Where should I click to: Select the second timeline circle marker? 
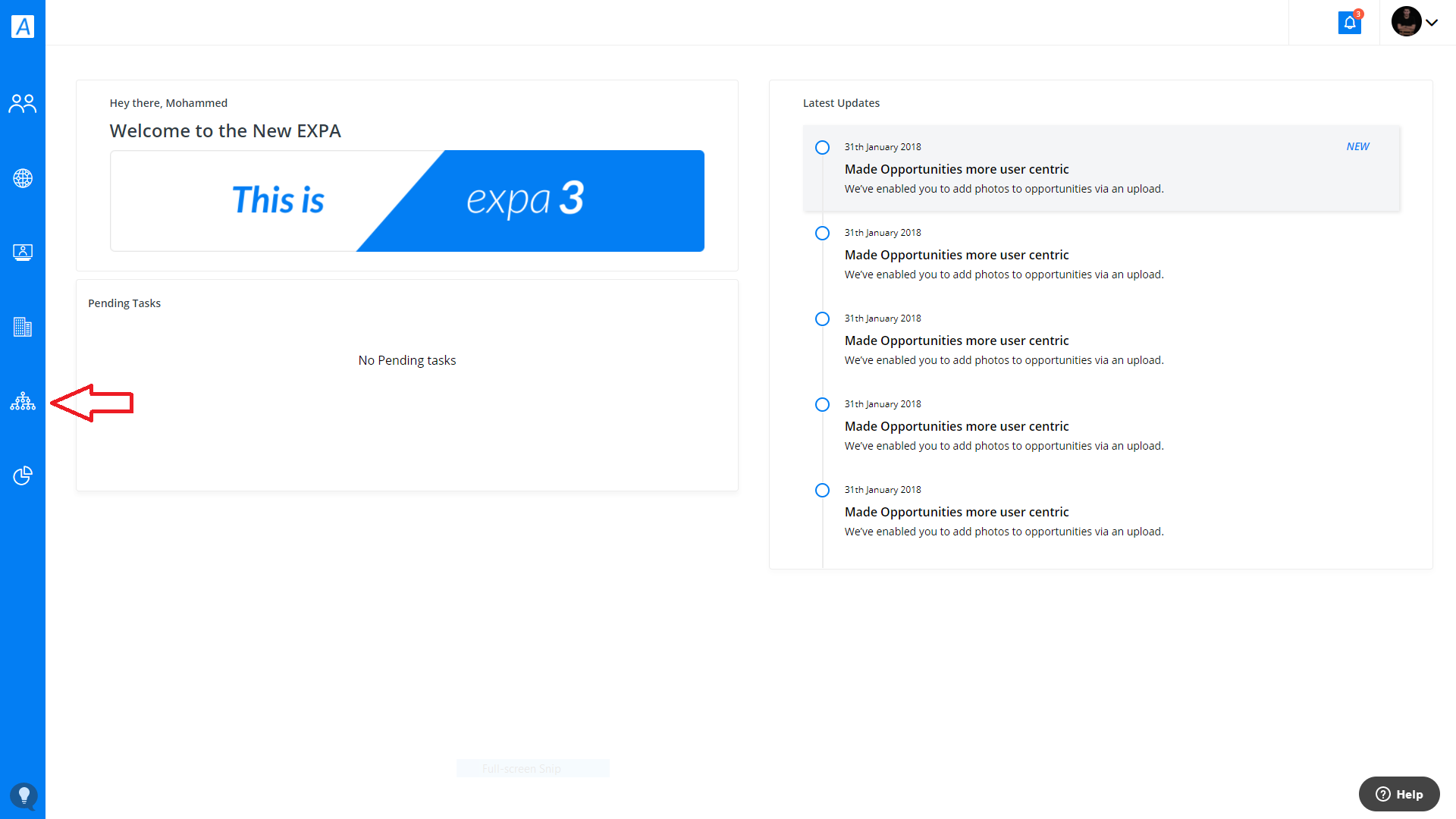click(822, 233)
